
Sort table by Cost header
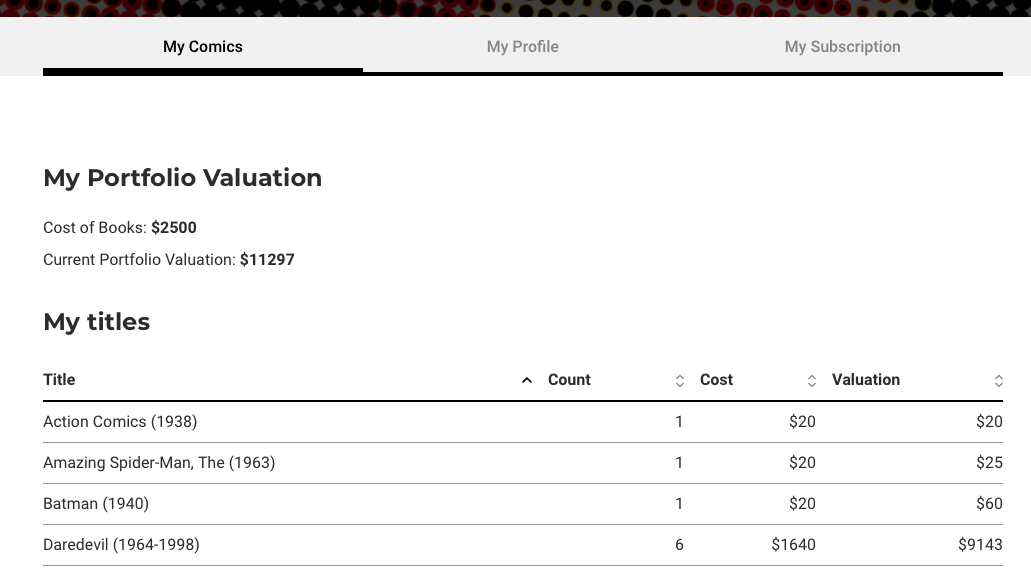pyautogui.click(x=716, y=380)
